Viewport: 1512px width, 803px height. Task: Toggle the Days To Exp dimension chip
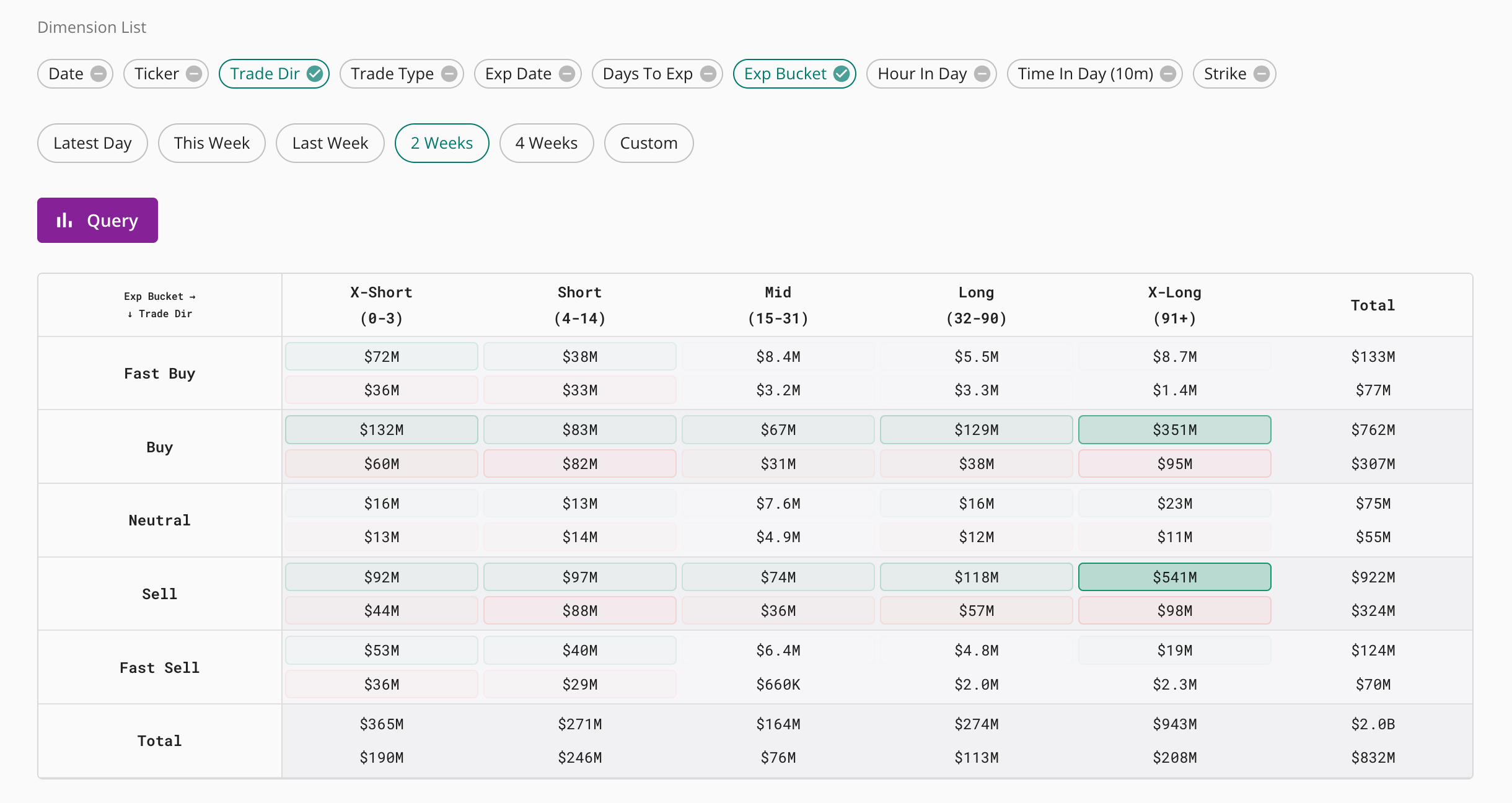(x=657, y=74)
